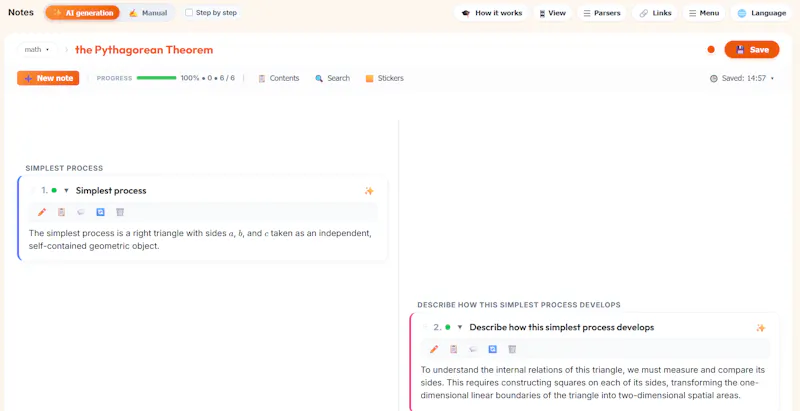Click the PROGRESS label
This screenshot has width=800, height=411.
pos(114,79)
